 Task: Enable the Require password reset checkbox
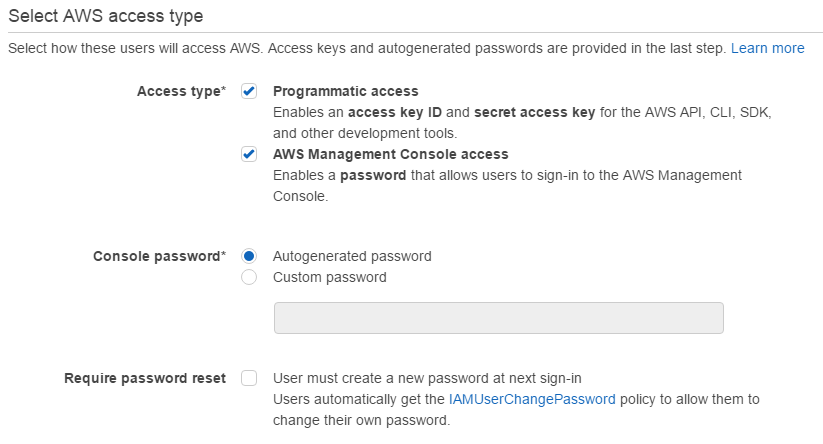click(249, 378)
